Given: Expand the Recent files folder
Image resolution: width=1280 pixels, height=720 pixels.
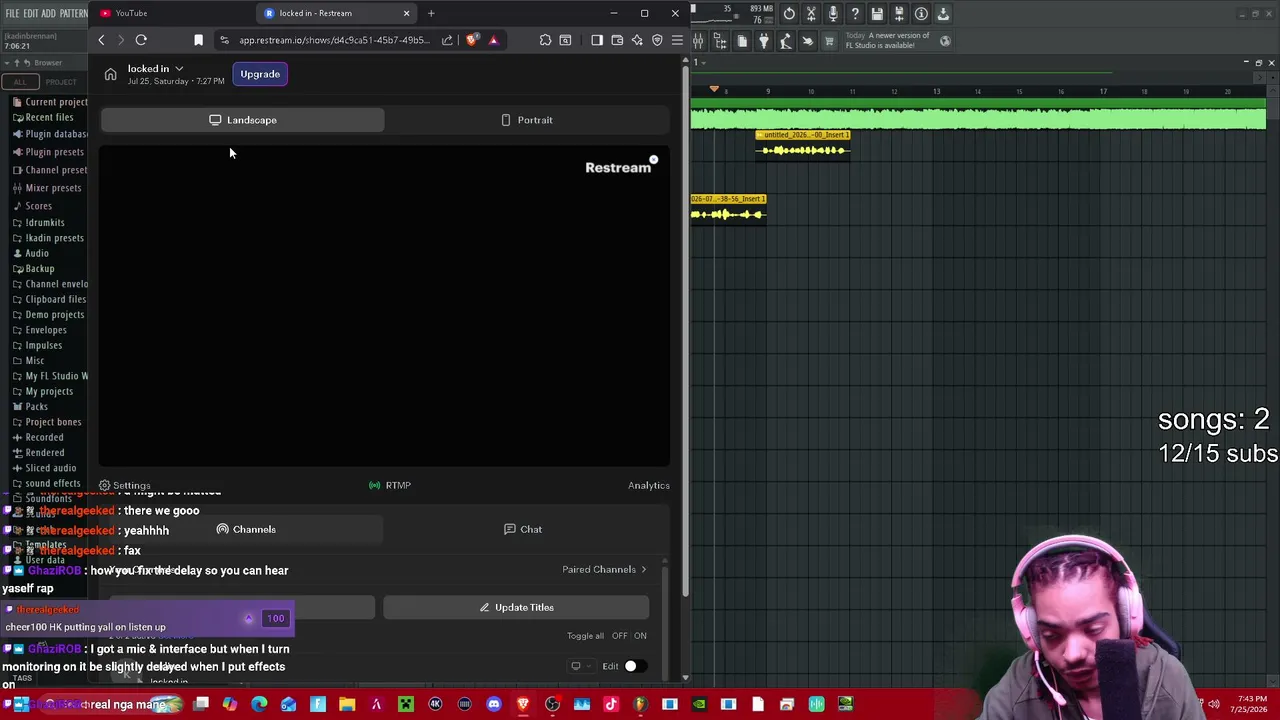Looking at the screenshot, I should tap(43, 117).
